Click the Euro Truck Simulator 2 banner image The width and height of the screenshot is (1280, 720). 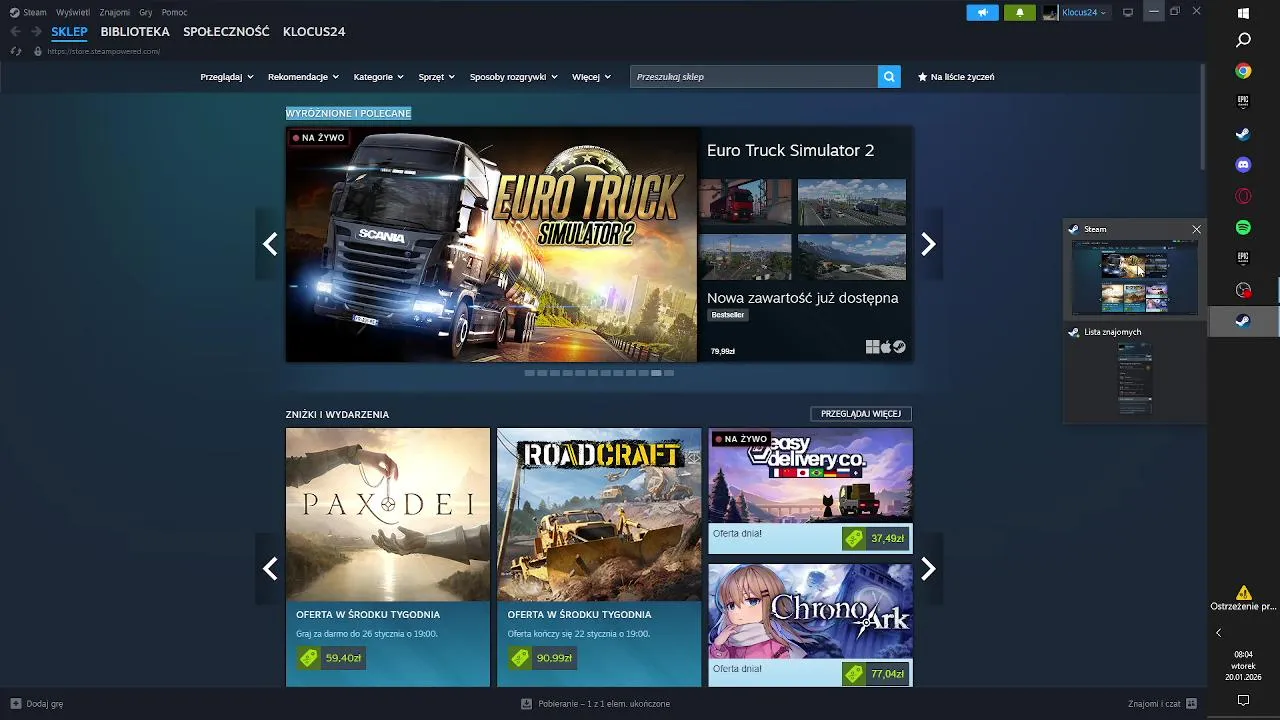[491, 244]
